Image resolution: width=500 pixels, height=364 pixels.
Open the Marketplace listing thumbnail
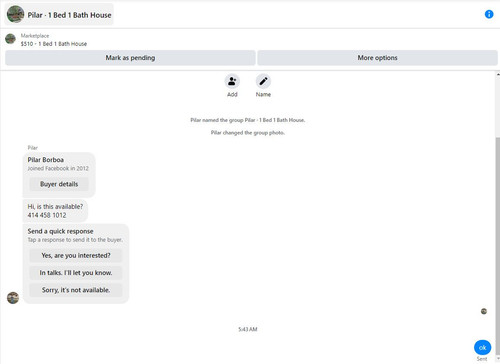pyautogui.click(x=10, y=39)
